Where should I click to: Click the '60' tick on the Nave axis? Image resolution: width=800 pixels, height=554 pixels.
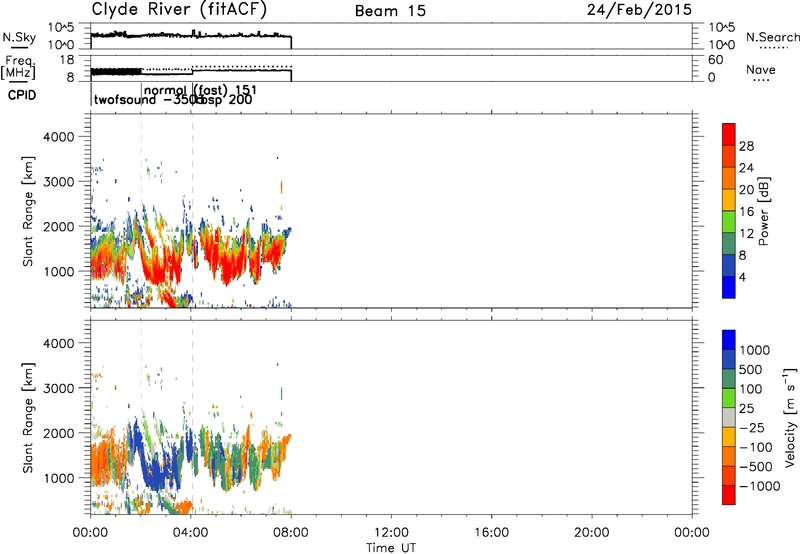click(x=715, y=60)
